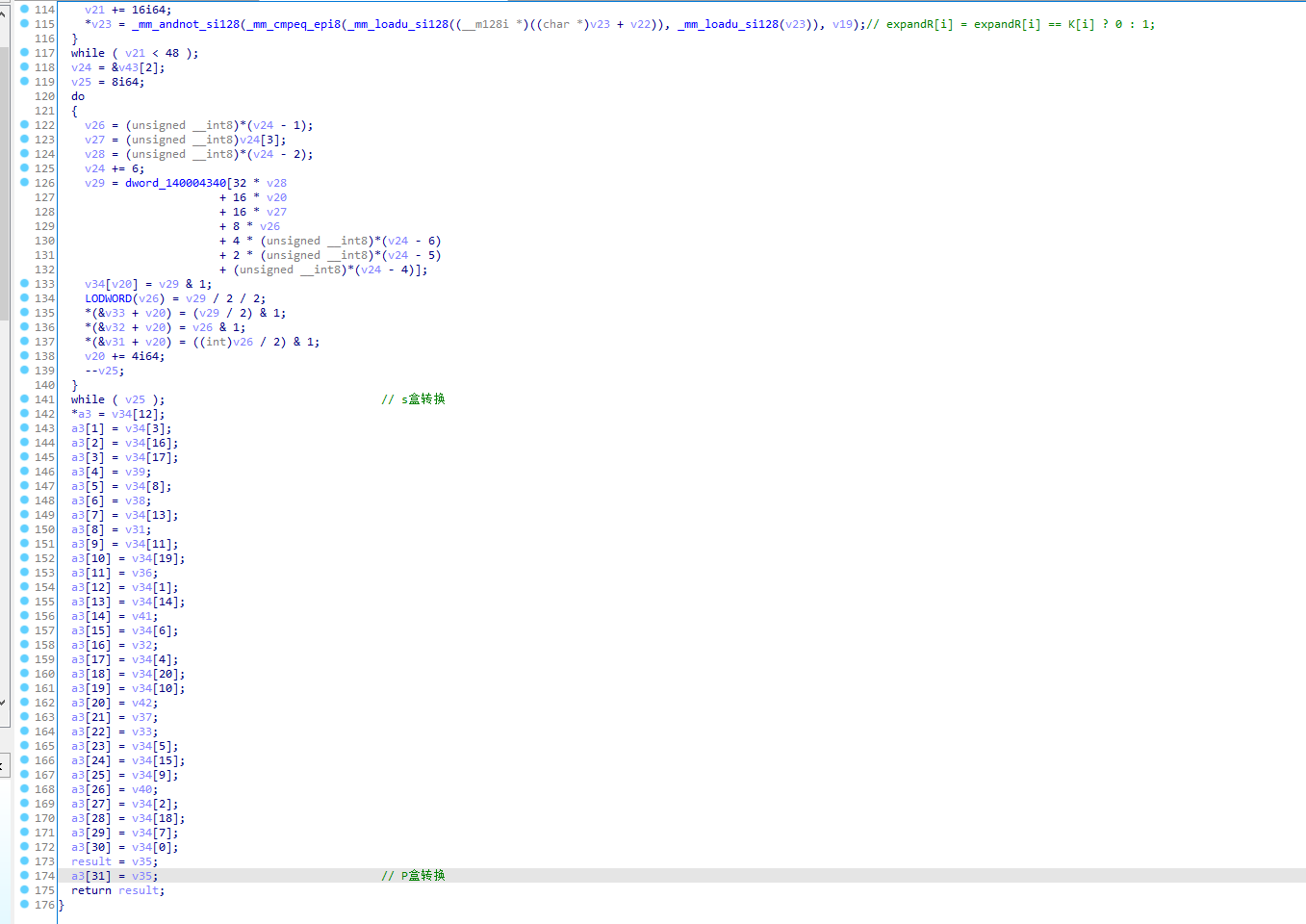Click the 'while ( v21 < 48 );' statement
The width and height of the screenshot is (1306, 924).
point(135,53)
